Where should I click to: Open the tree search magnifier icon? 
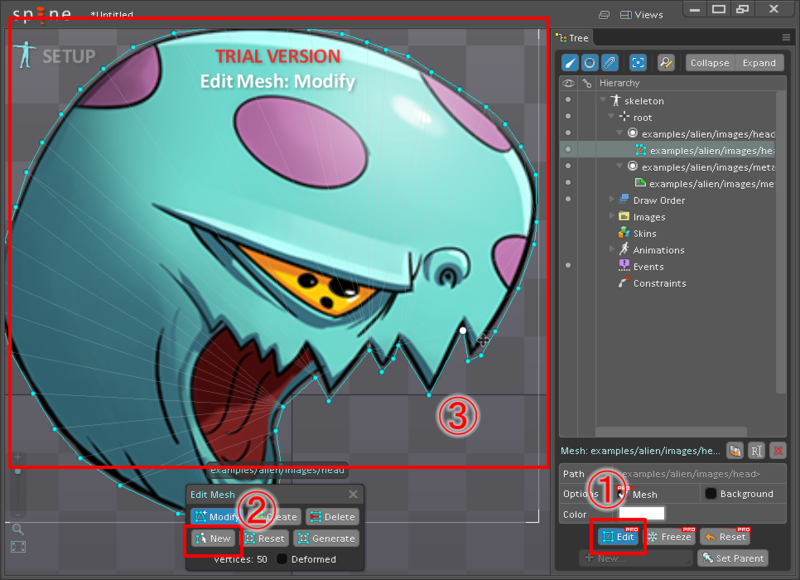click(x=666, y=63)
